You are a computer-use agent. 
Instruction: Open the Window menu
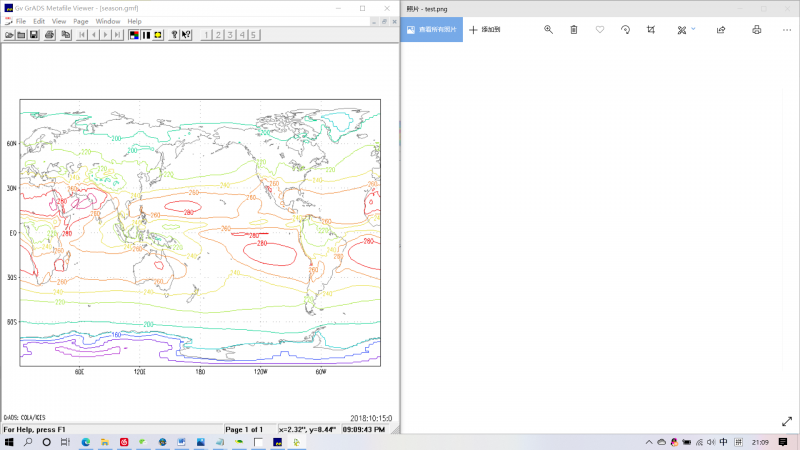pos(108,21)
